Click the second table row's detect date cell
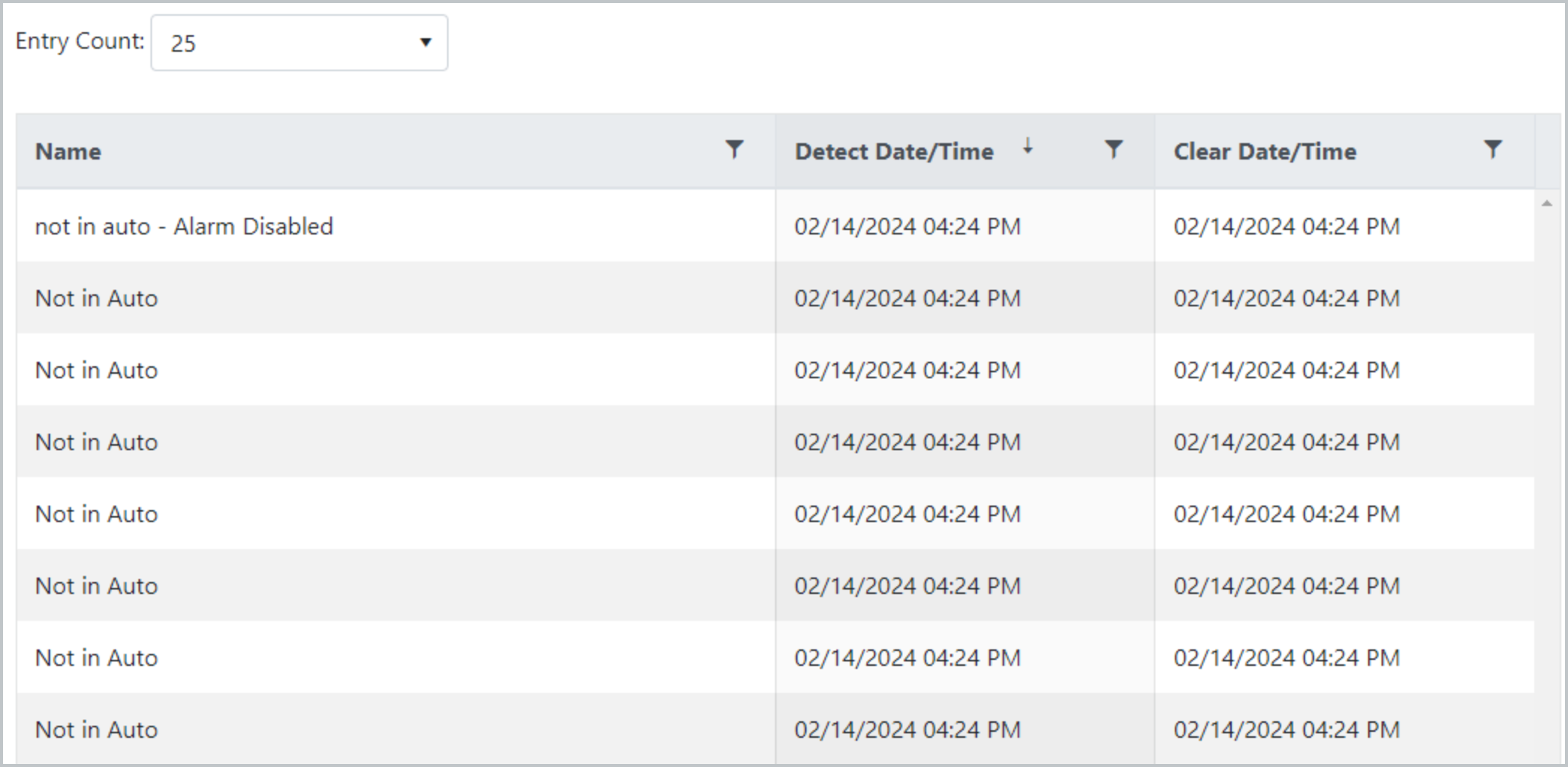This screenshot has width=1568, height=767. (x=907, y=298)
